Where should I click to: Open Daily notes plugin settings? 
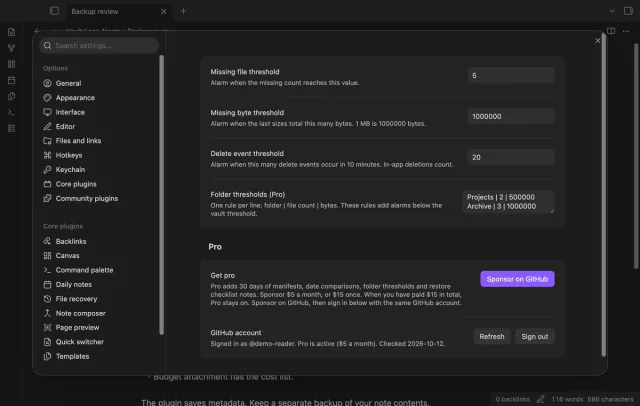point(67,284)
